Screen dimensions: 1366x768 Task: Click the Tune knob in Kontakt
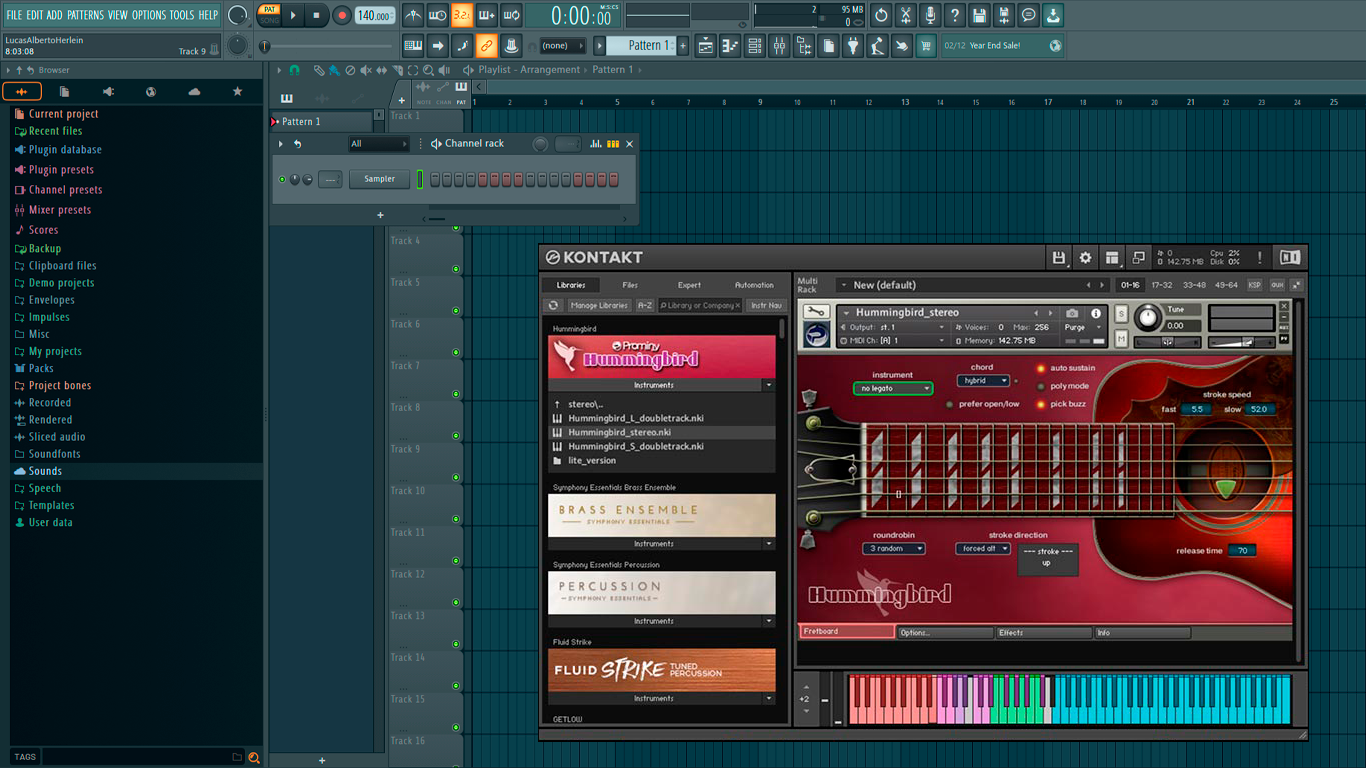[x=1148, y=318]
